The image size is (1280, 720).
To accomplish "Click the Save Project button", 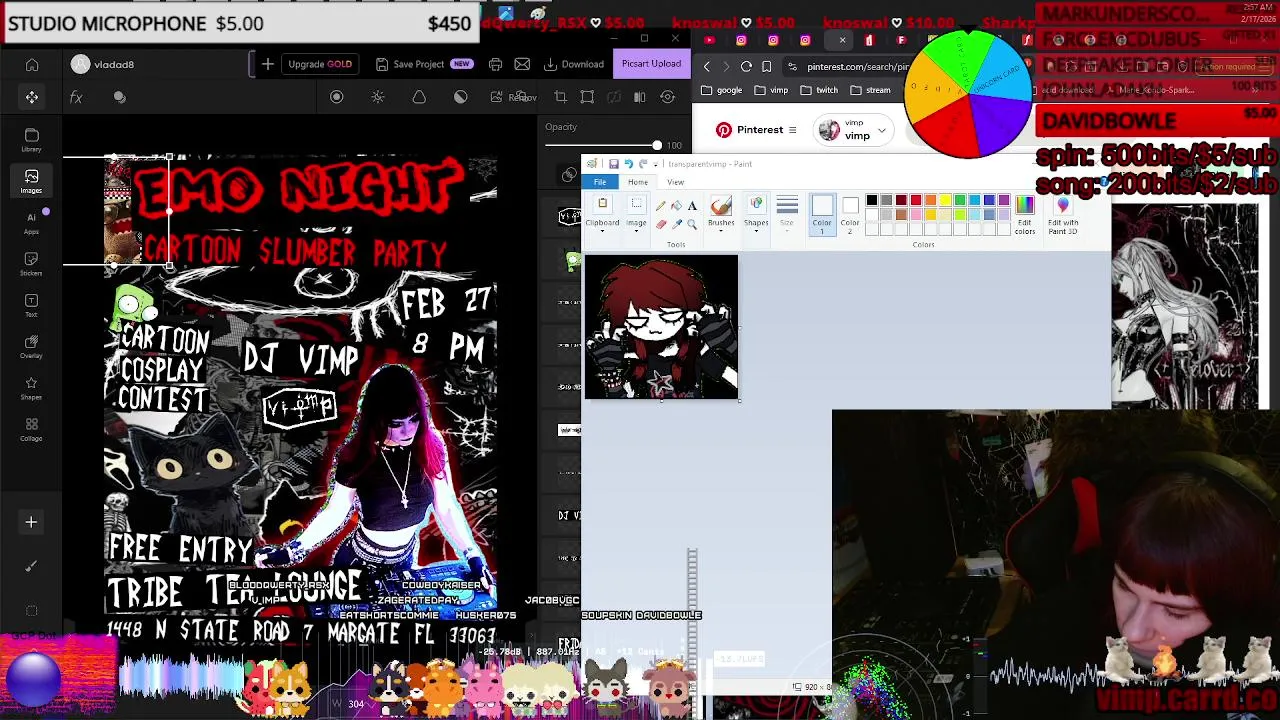I will 423,64.
